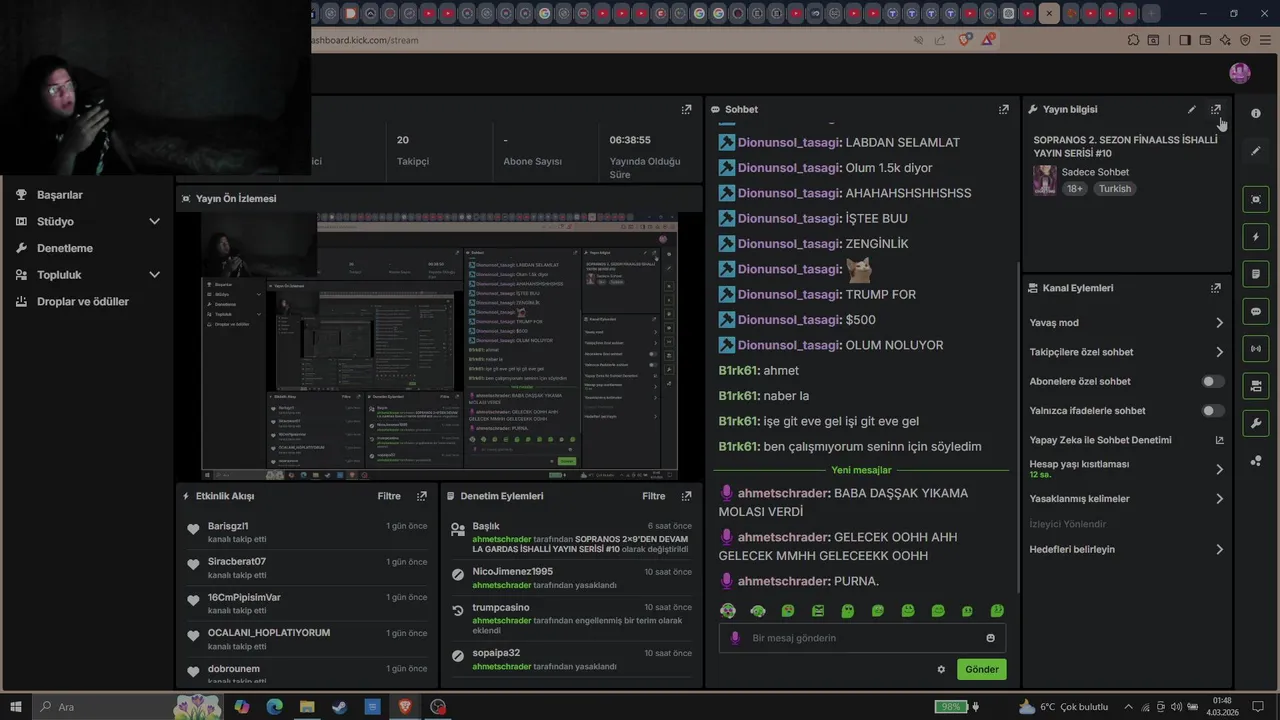The height and width of the screenshot is (720, 1280).
Task: Click NicoJimenez1995 ban entry in moderation log
Action: point(571,578)
